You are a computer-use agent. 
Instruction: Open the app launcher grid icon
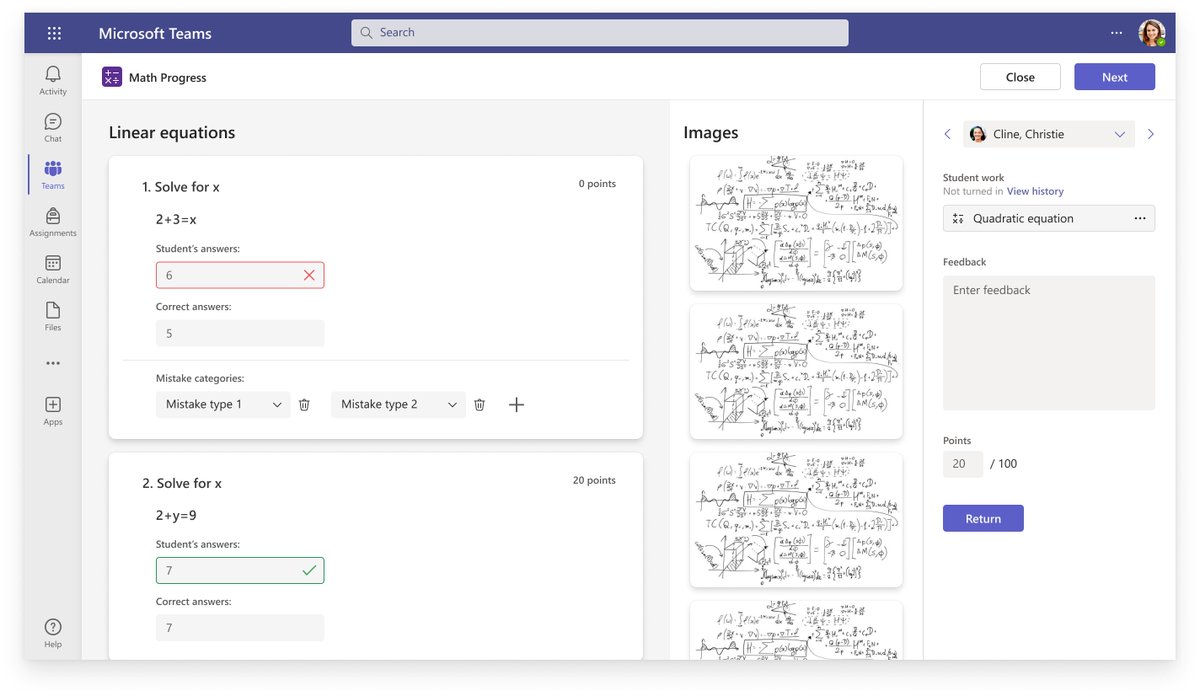[x=54, y=33]
